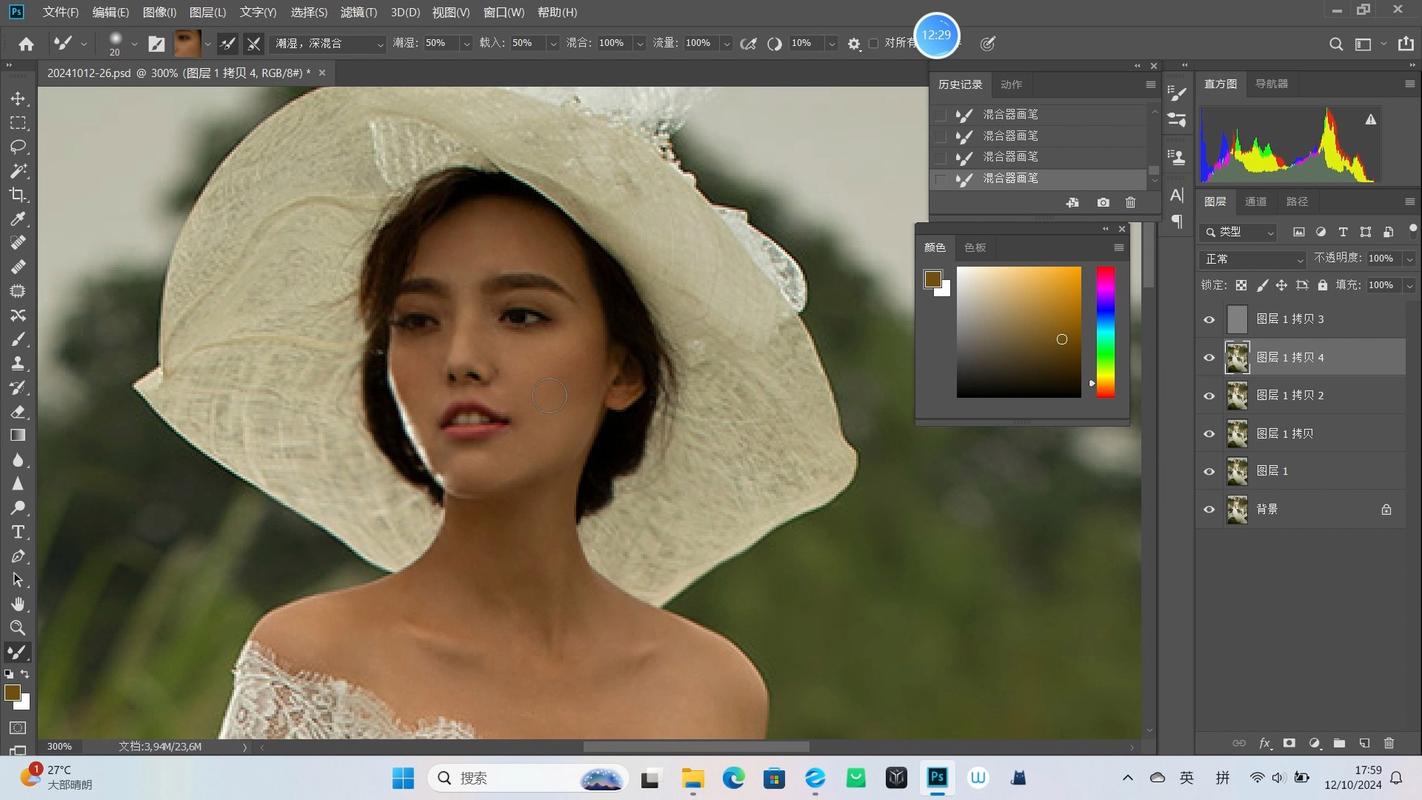Select the Rectangular Marquee tool
Viewport: 1422px width, 800px height.
[18, 123]
